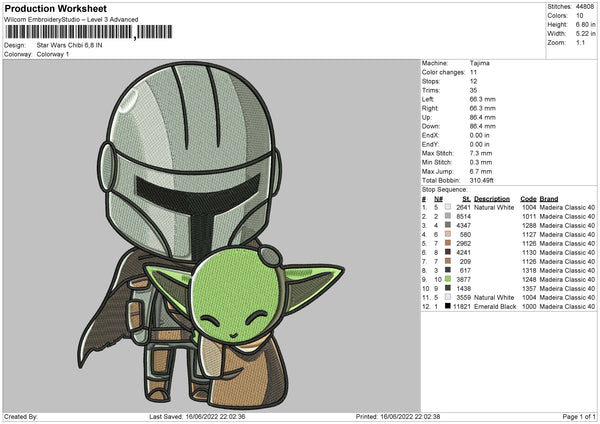This screenshot has height=424, width=600.
Task: Select the Colorway 1 value
Action: (x=53, y=54)
